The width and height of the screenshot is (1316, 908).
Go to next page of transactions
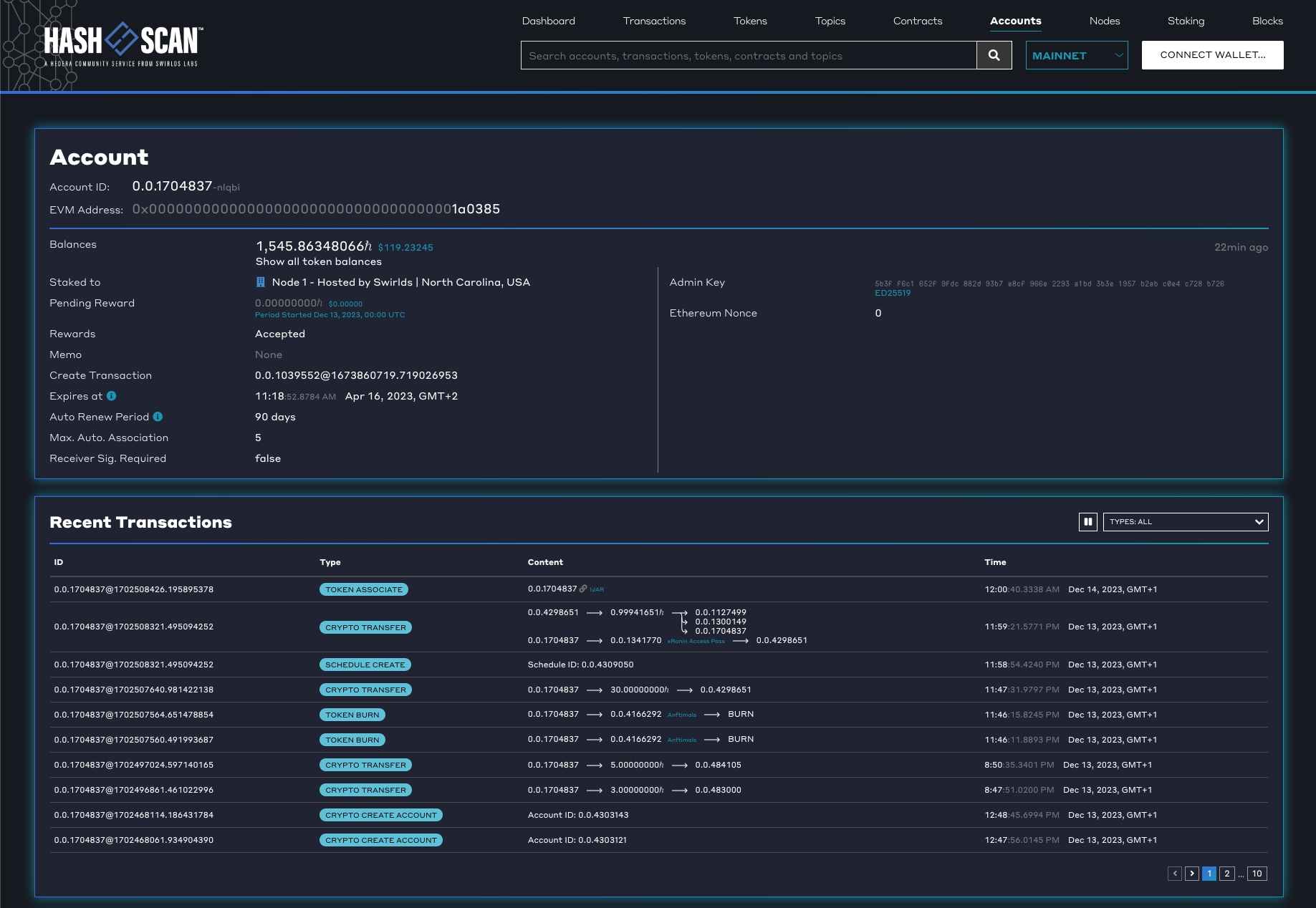click(x=1192, y=874)
